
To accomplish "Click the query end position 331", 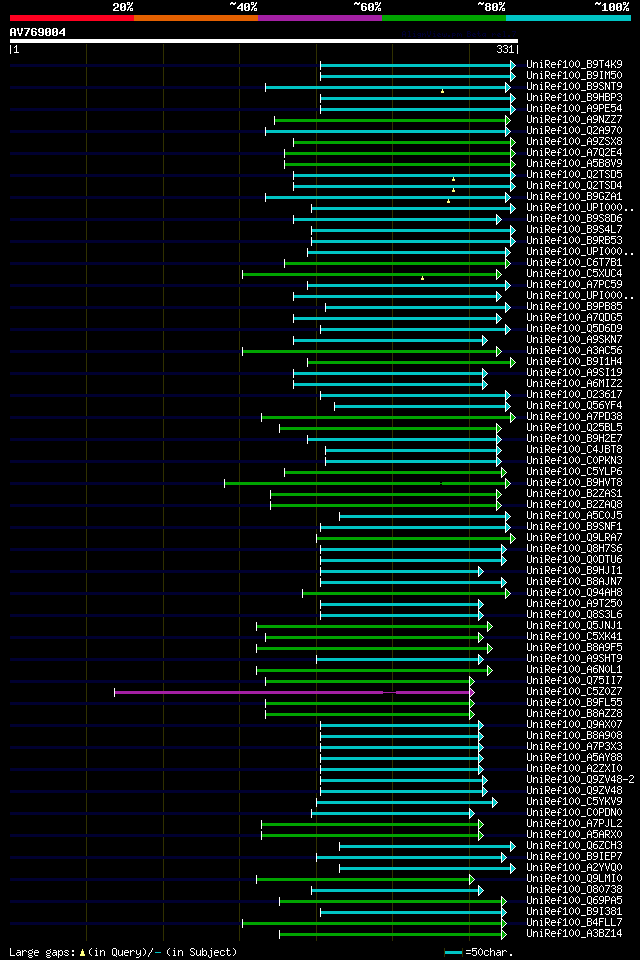I will 505,49.
